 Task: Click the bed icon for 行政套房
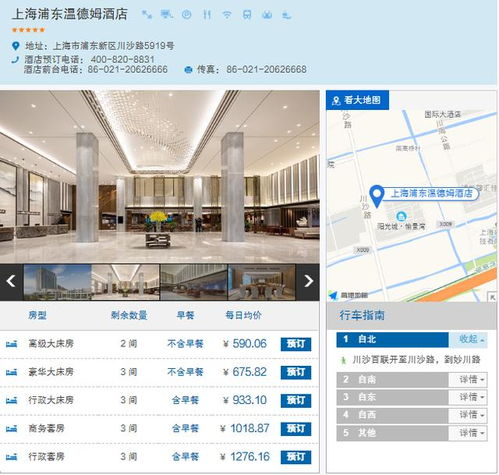(11, 456)
